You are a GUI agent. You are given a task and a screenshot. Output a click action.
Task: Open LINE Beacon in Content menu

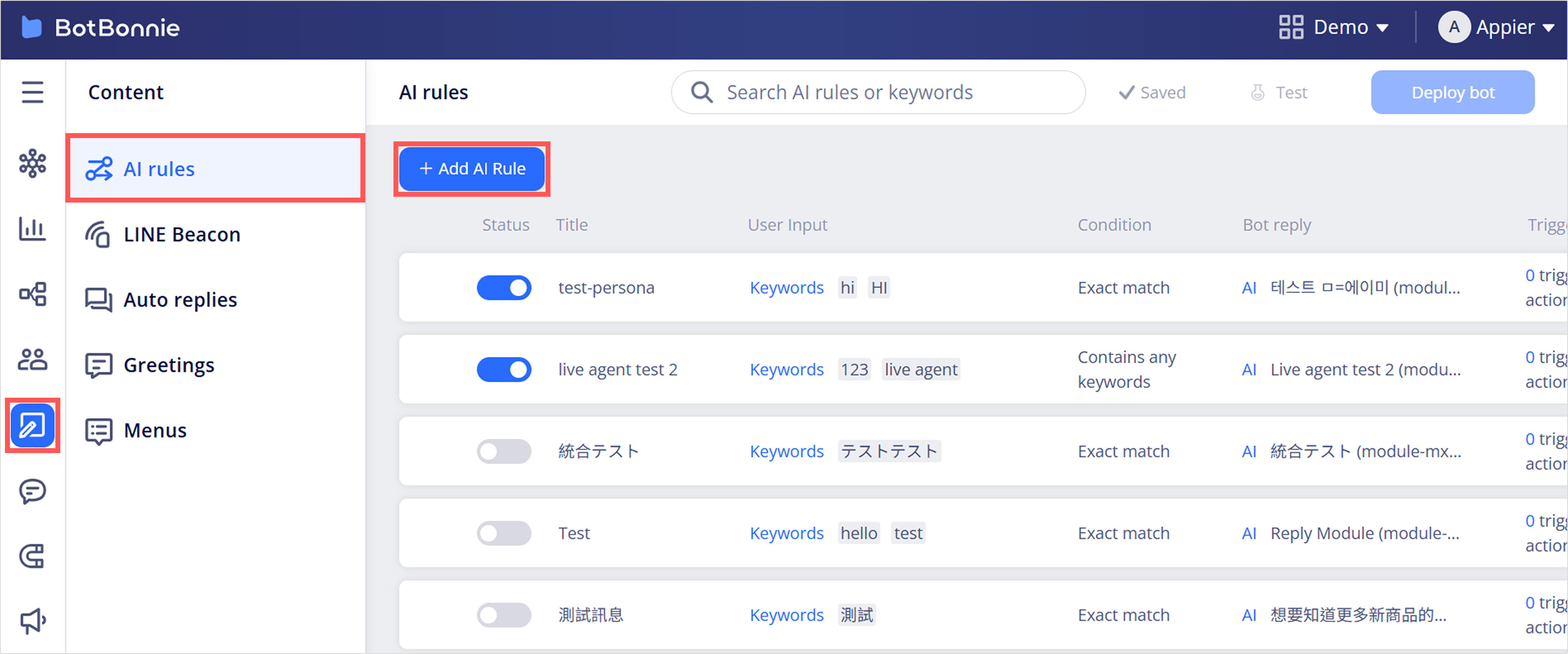click(215, 234)
